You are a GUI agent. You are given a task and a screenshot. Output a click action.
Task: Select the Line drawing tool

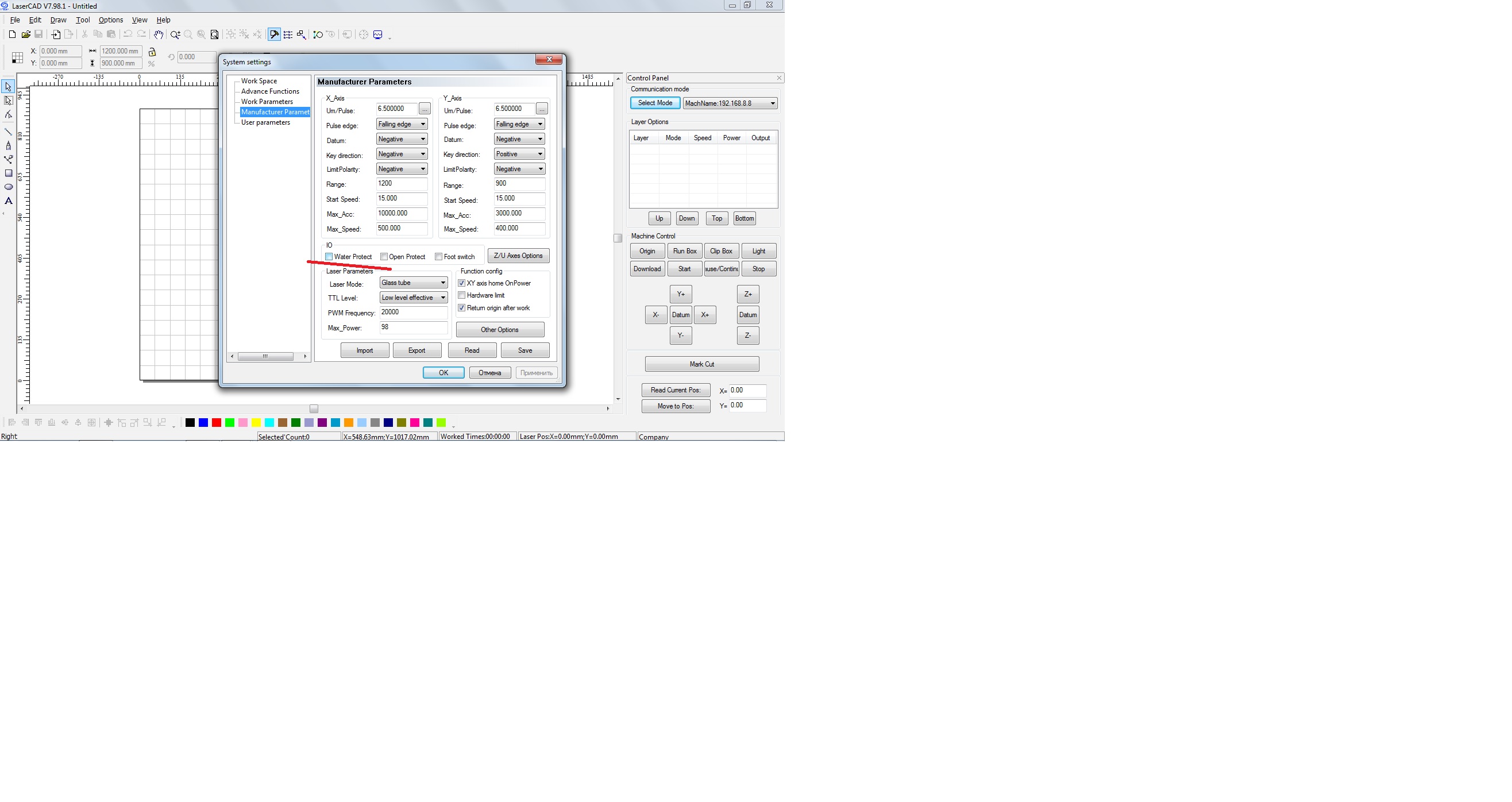point(8,132)
